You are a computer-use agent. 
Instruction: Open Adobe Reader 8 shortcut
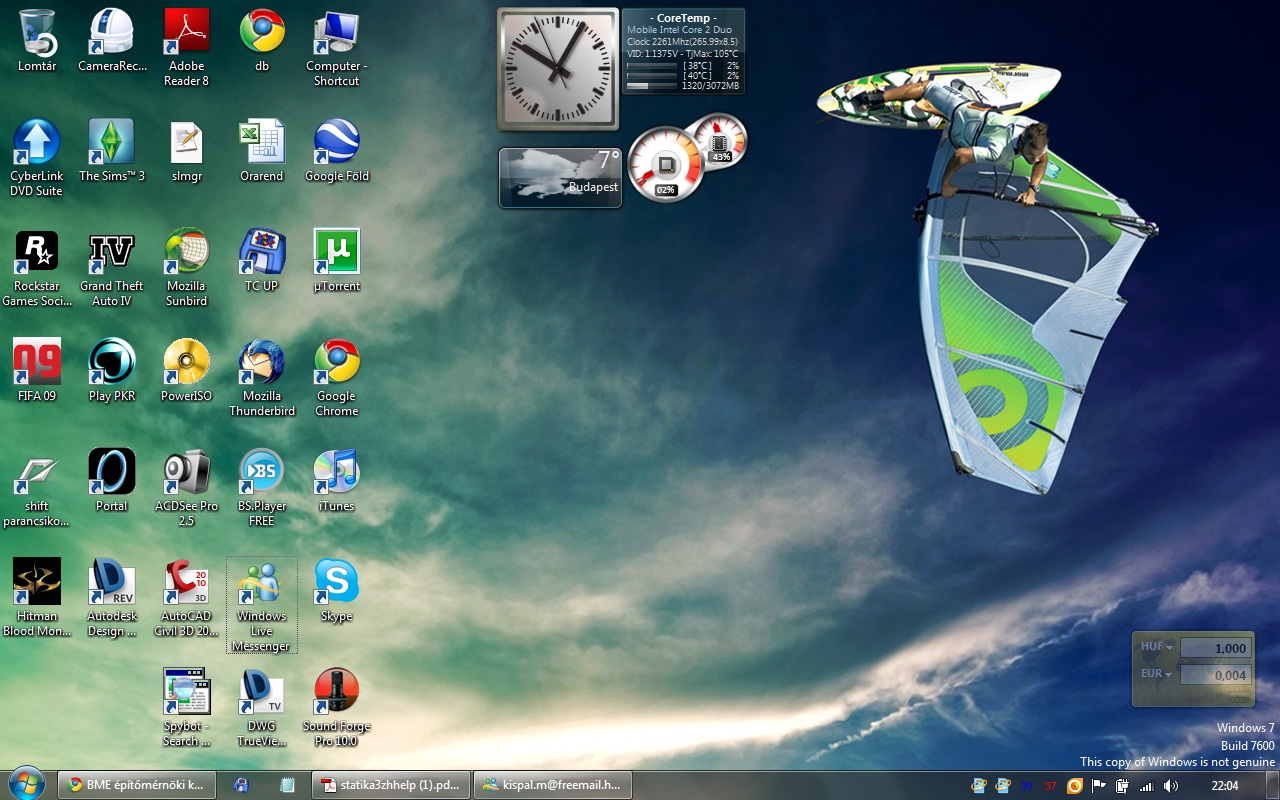(187, 47)
